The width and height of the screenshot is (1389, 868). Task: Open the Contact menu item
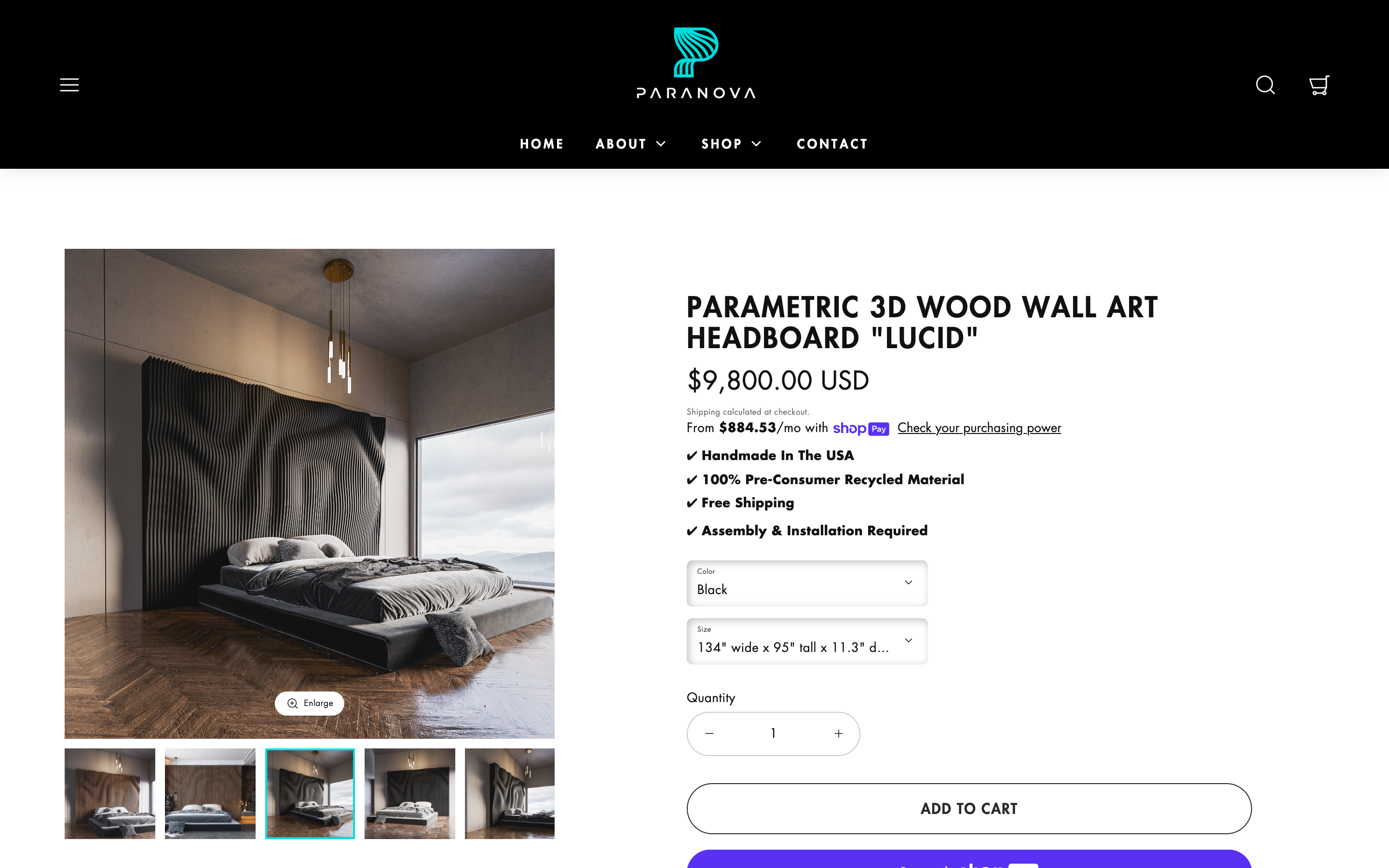(831, 144)
